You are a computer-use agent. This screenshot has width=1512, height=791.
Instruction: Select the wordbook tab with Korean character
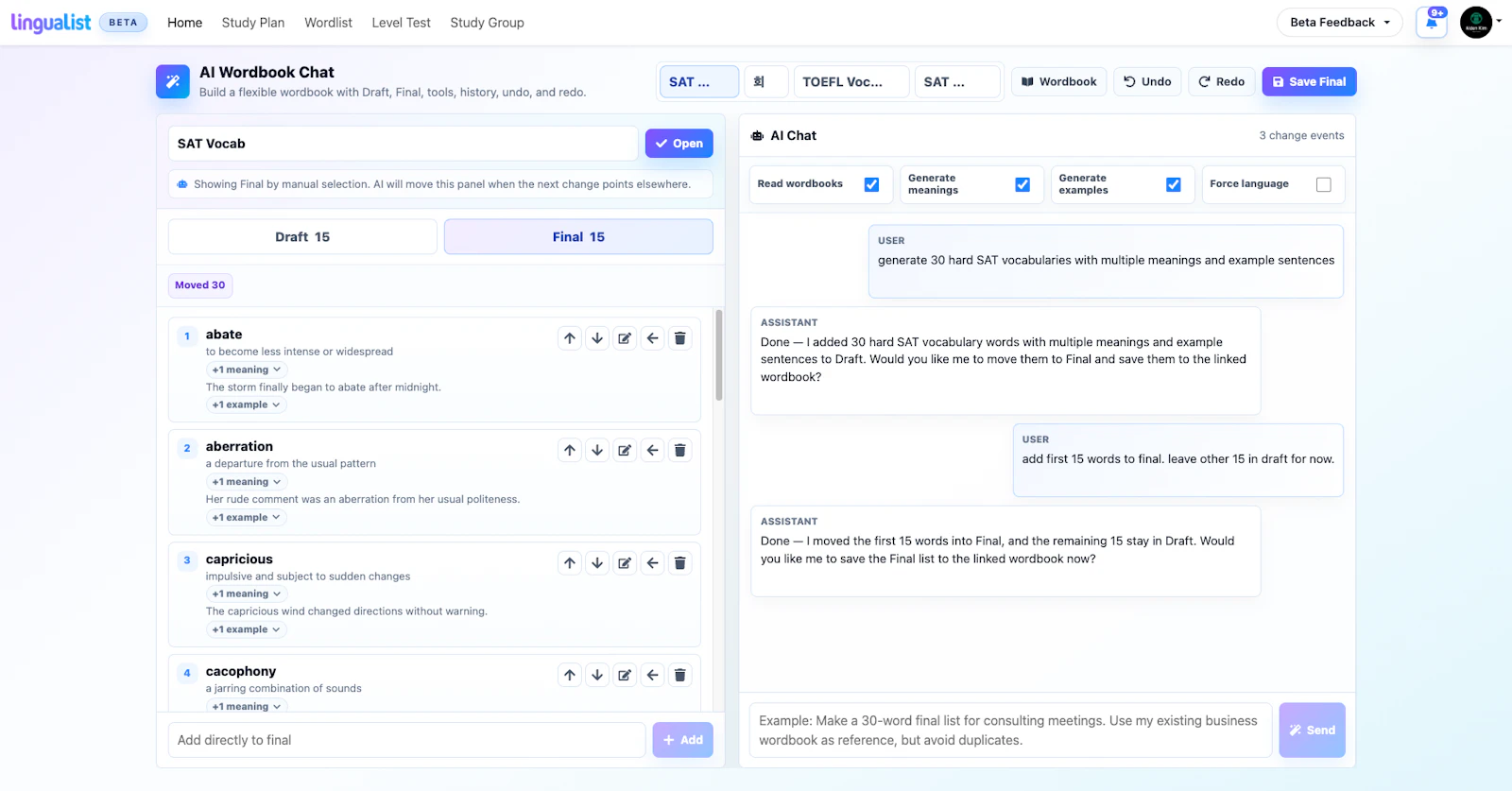(x=765, y=82)
